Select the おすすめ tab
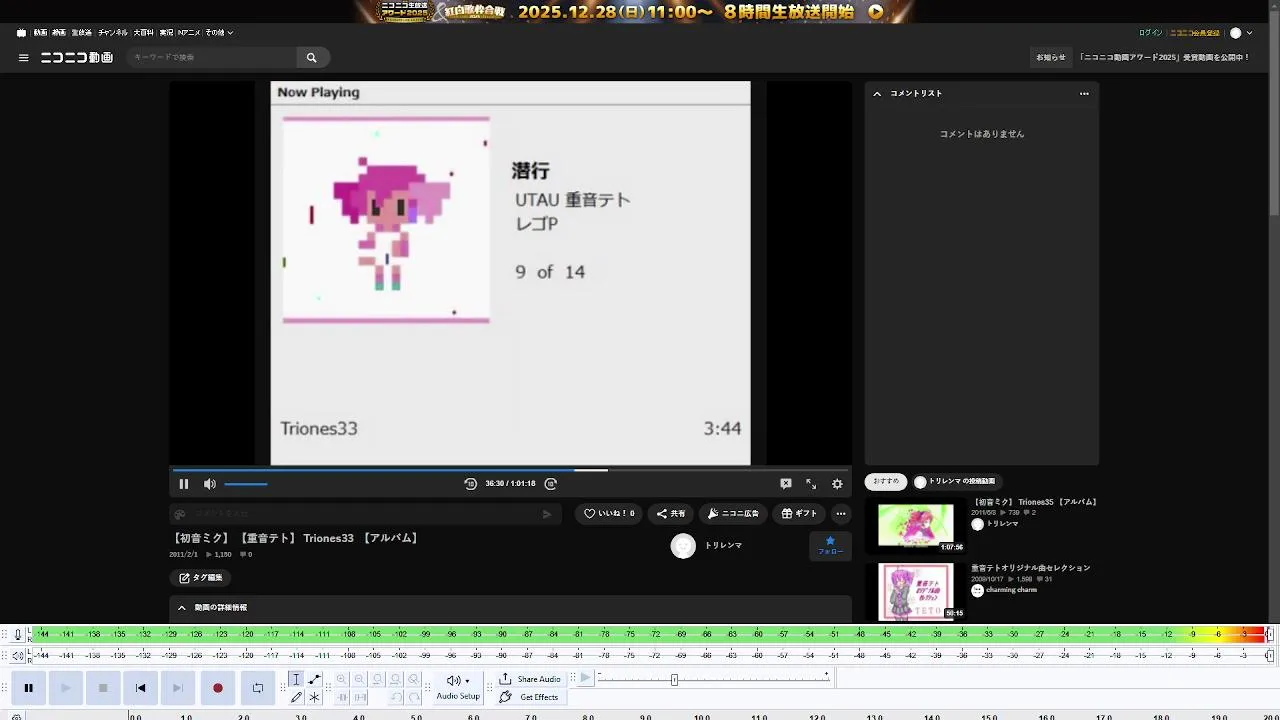 pos(886,482)
